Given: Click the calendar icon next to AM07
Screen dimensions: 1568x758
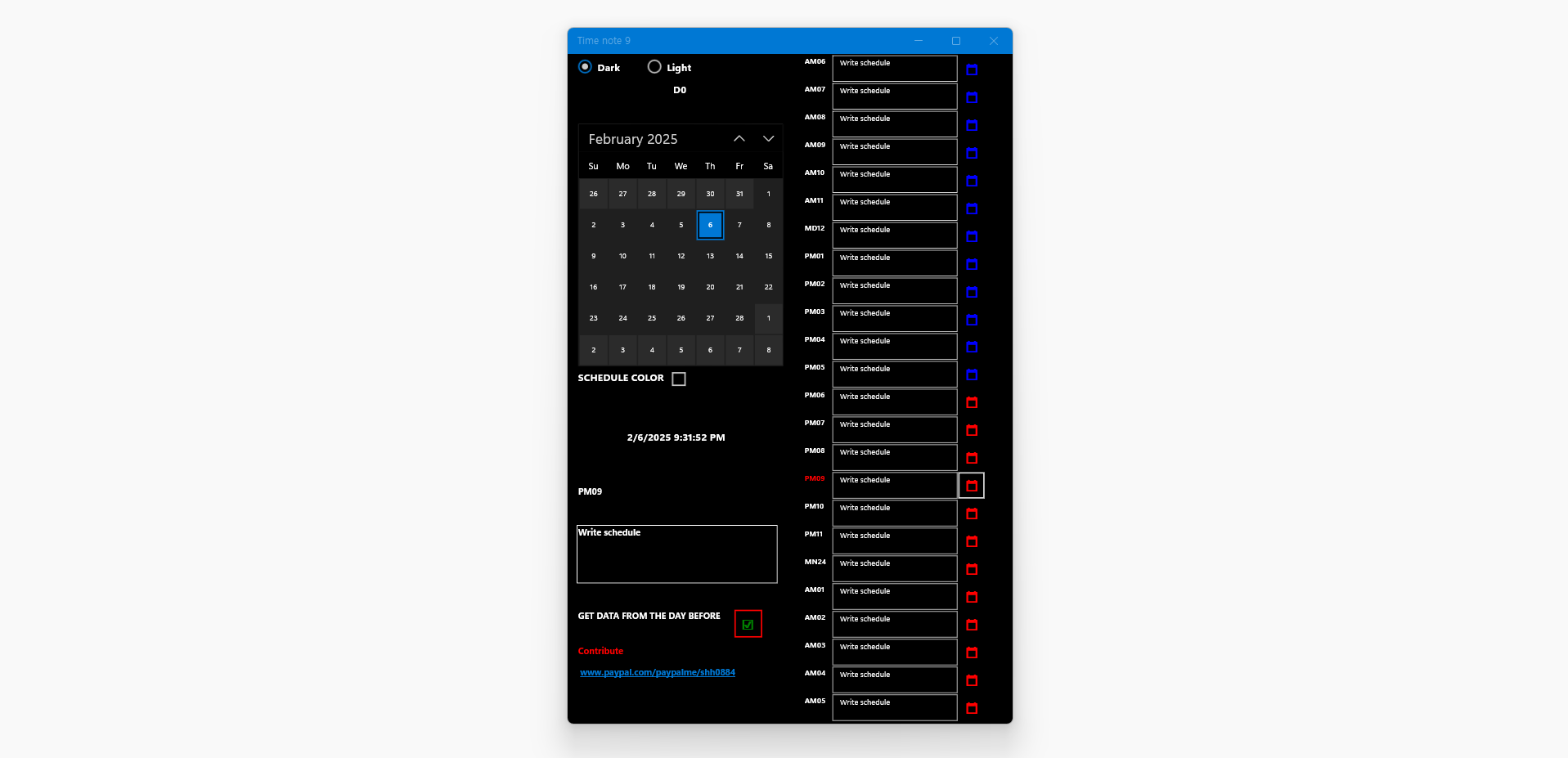Looking at the screenshot, I should click(972, 97).
